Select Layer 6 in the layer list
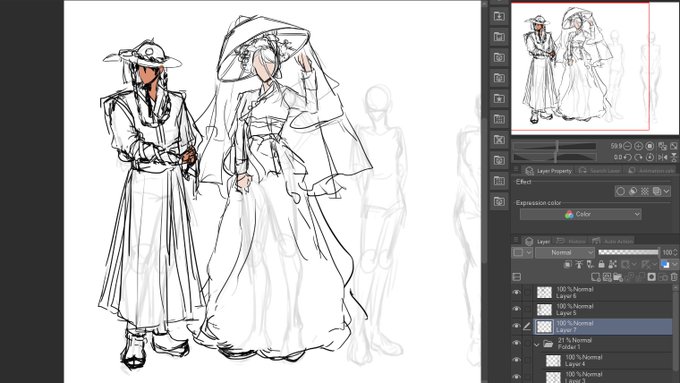 coord(603,292)
